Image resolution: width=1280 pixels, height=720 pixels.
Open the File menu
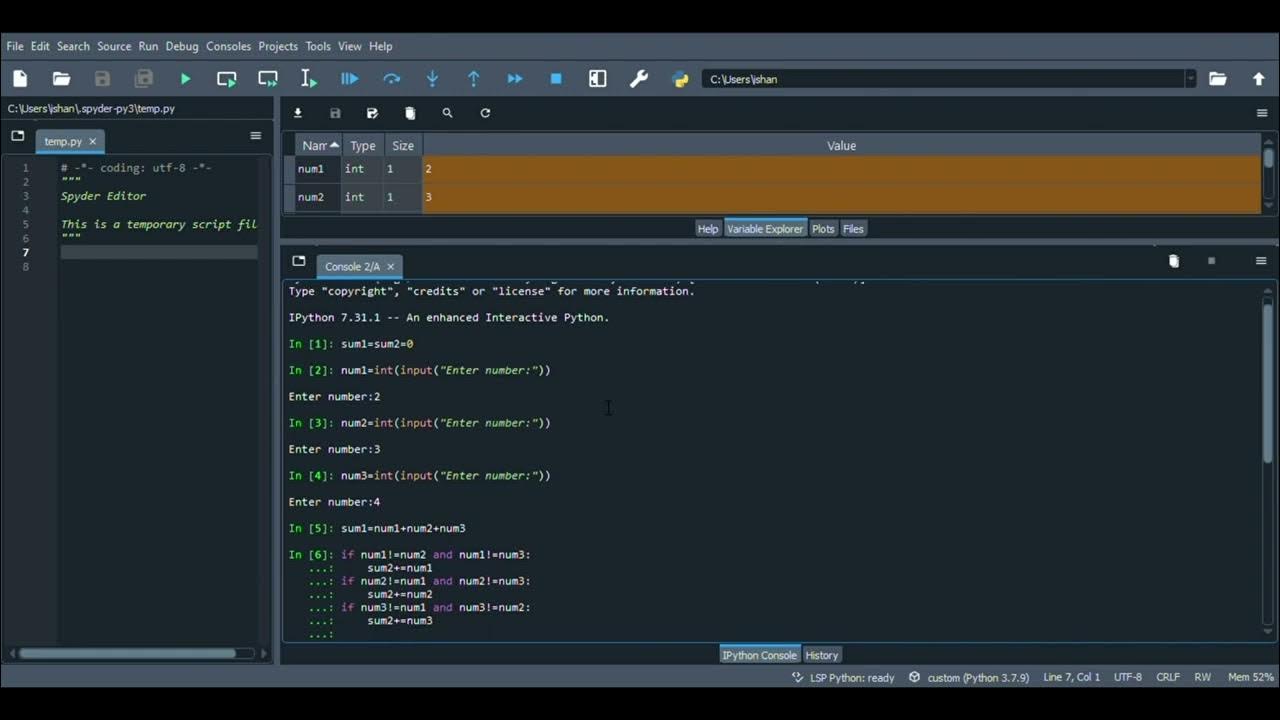coord(15,46)
